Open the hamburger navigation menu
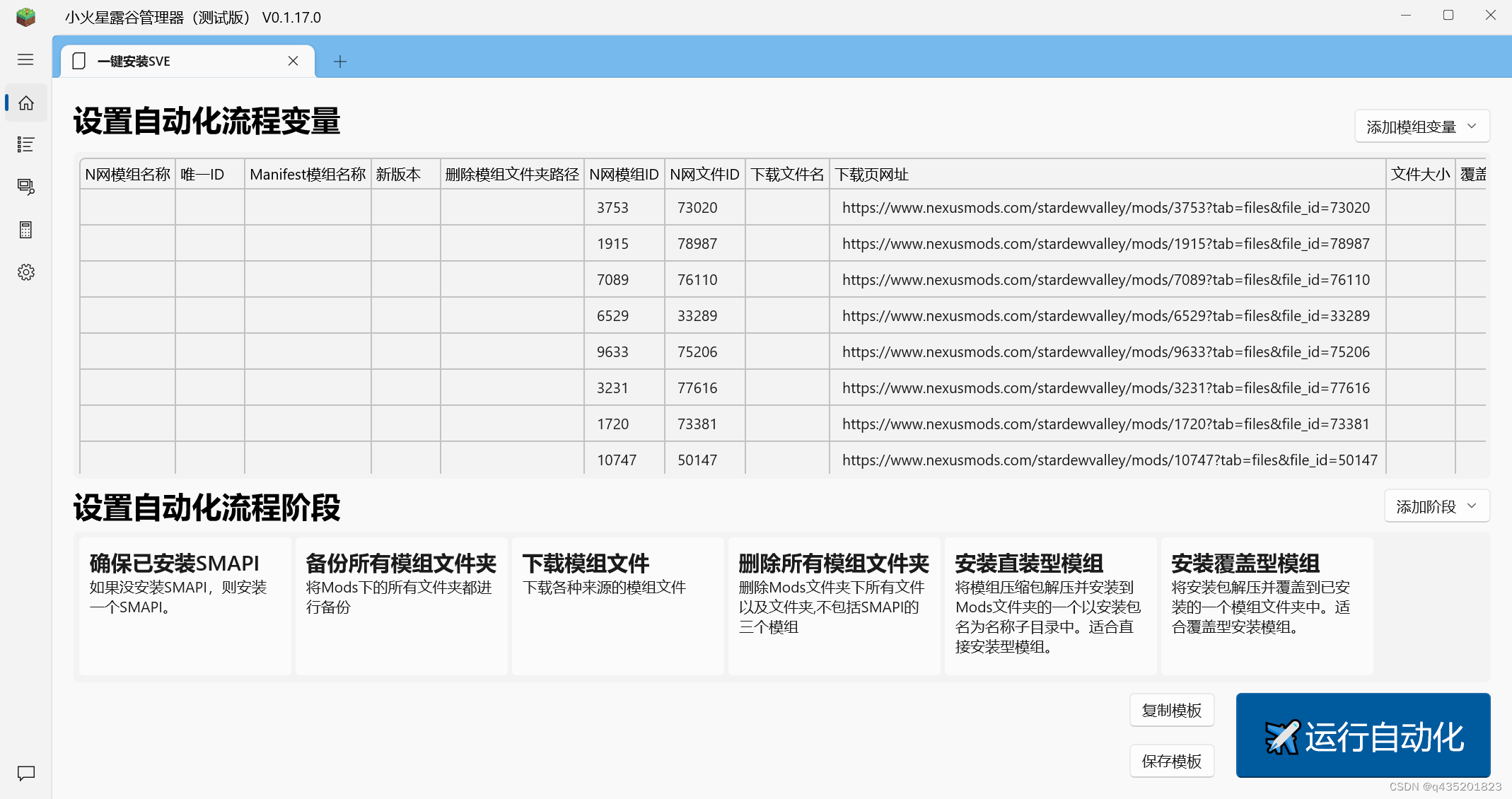Screen dimensions: 1512x799 pos(25,60)
